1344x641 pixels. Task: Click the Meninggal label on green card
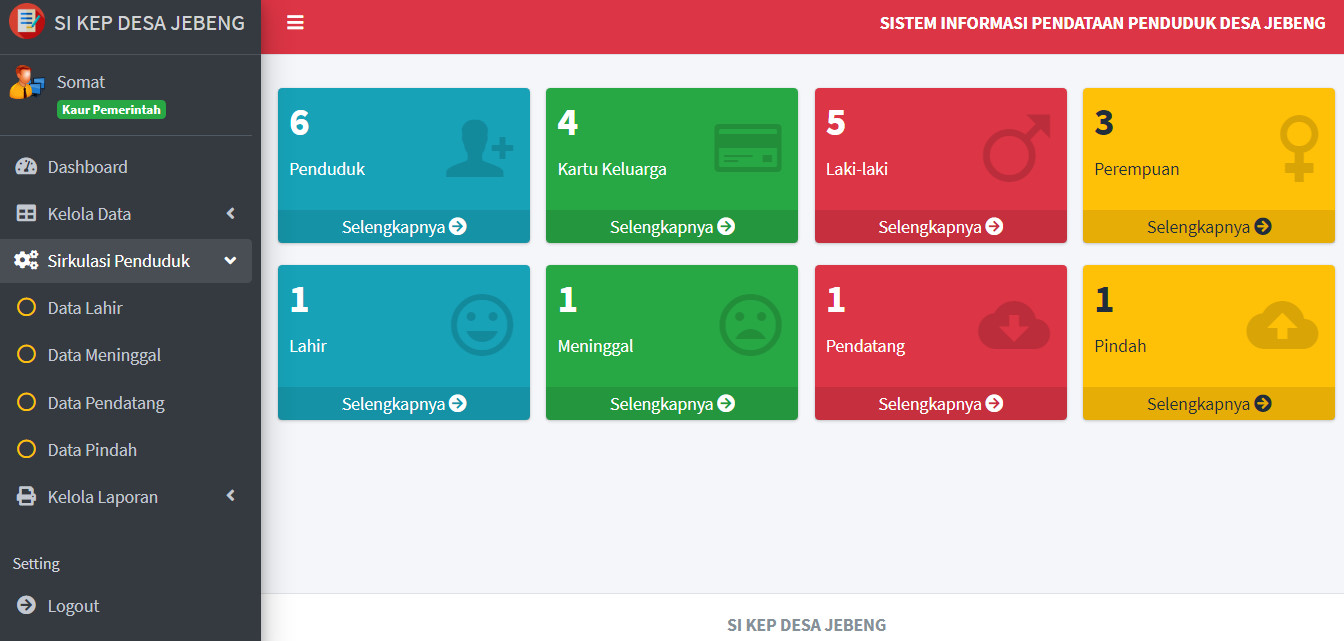point(596,346)
